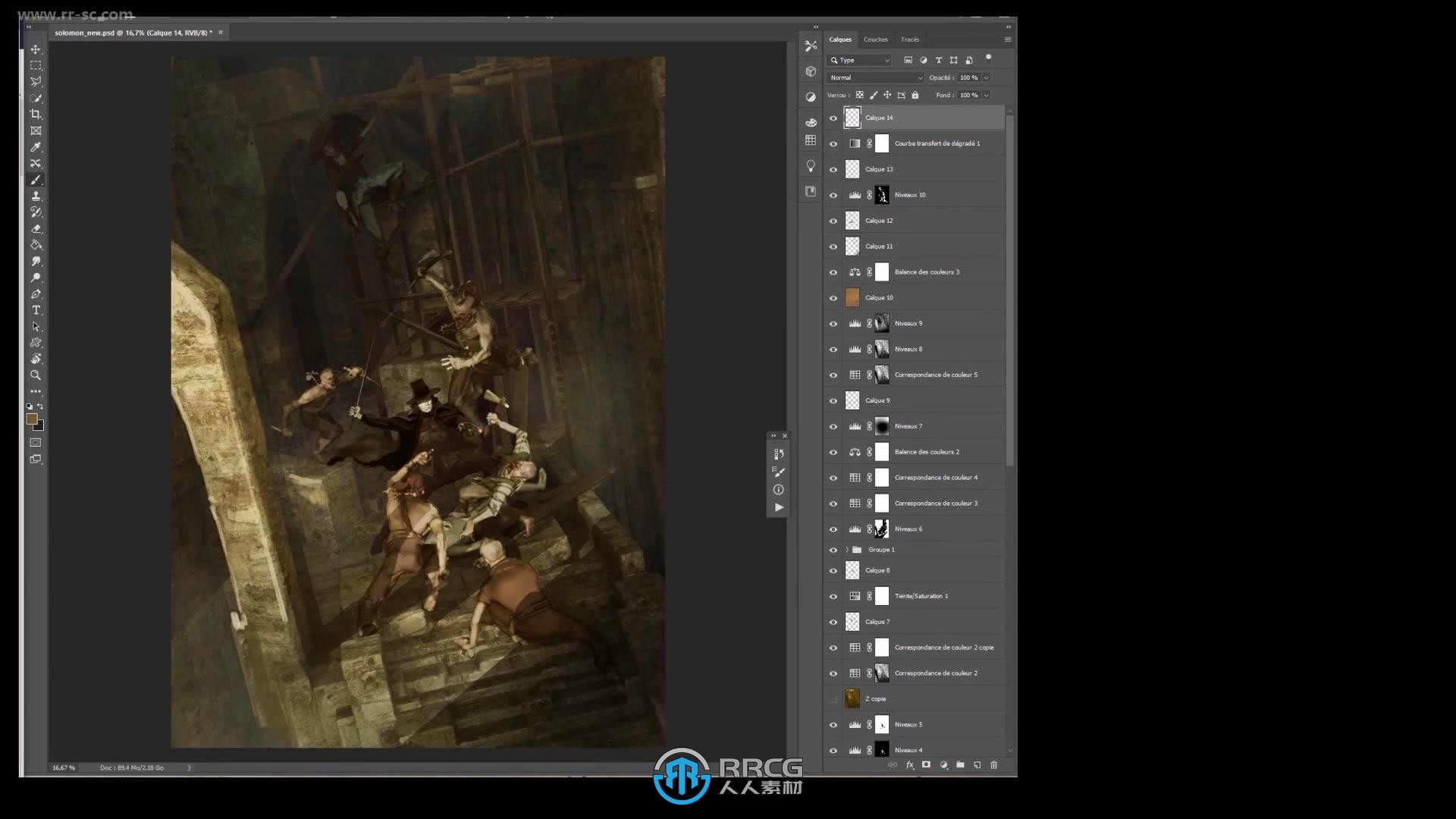Toggle visibility of Correspondance de couleur 5
The height and width of the screenshot is (819, 1456).
pyautogui.click(x=833, y=375)
